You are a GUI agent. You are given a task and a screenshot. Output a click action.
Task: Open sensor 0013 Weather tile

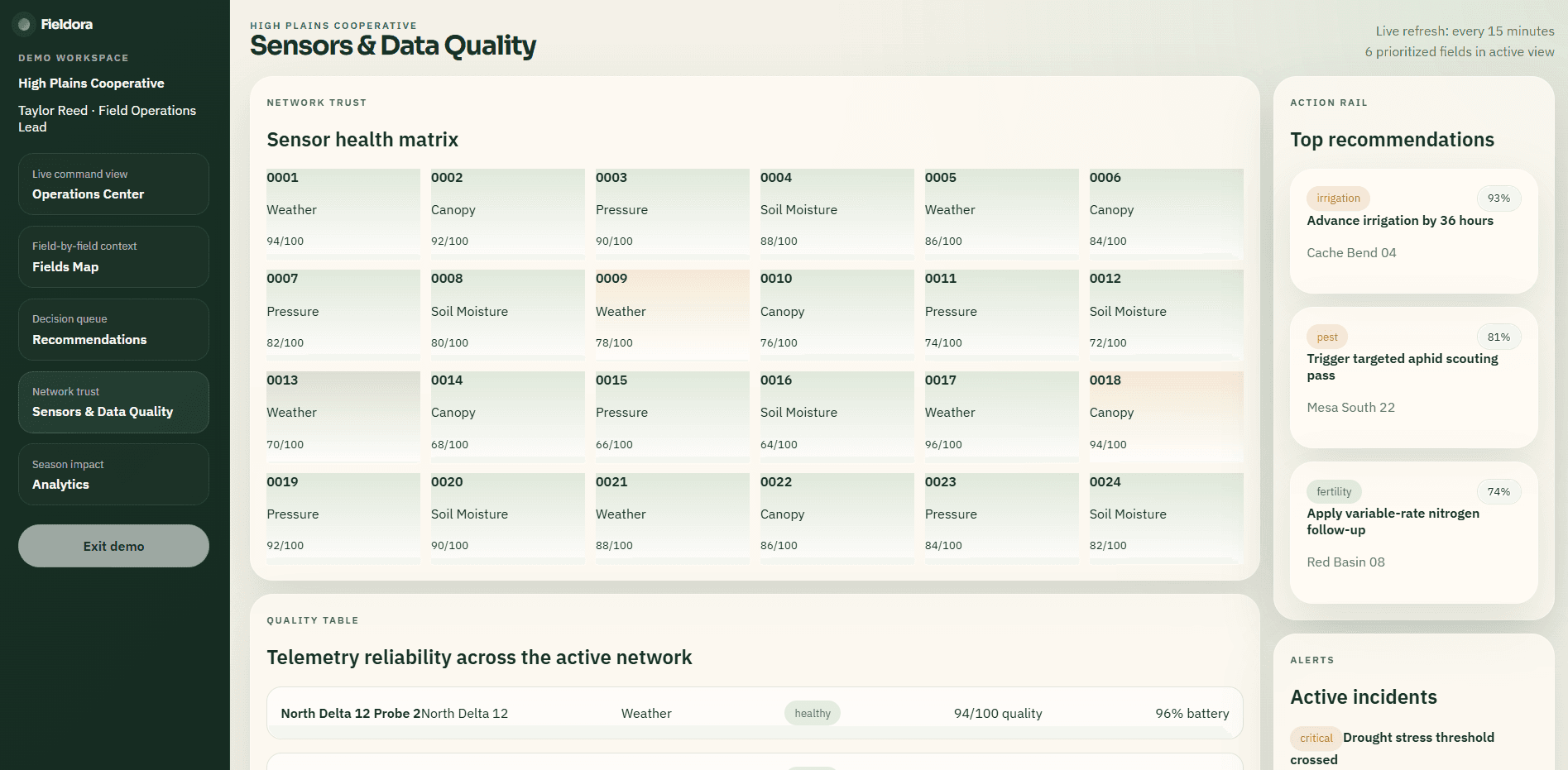[x=343, y=417]
